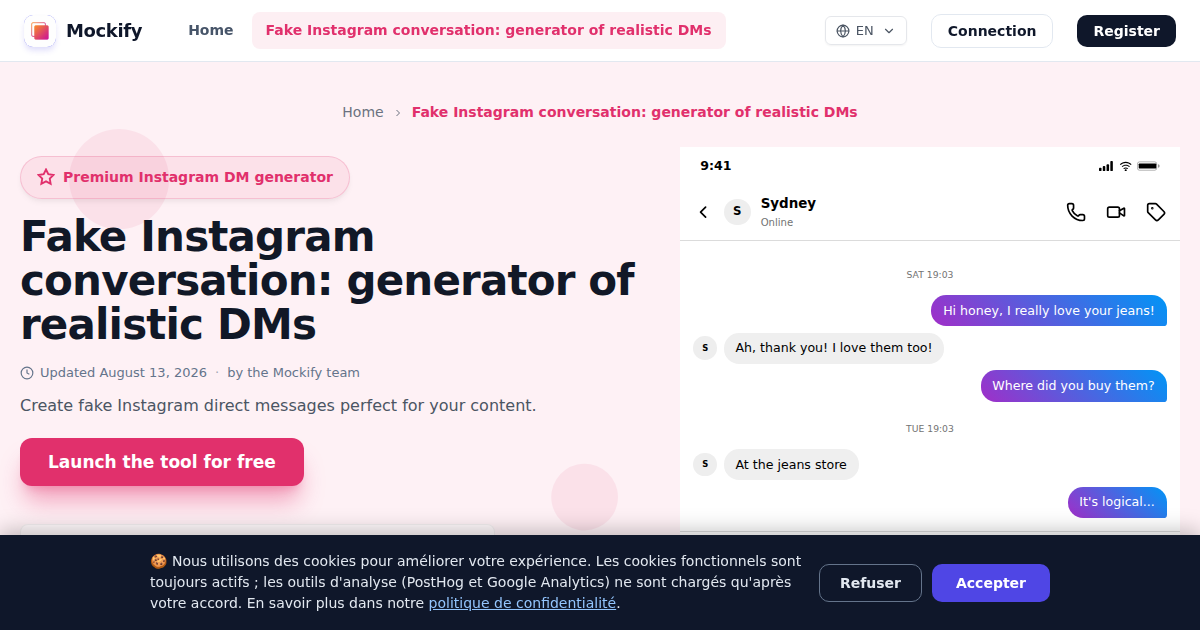The height and width of the screenshot is (630, 1200).
Task: Launch the tool for free
Action: pos(162,462)
